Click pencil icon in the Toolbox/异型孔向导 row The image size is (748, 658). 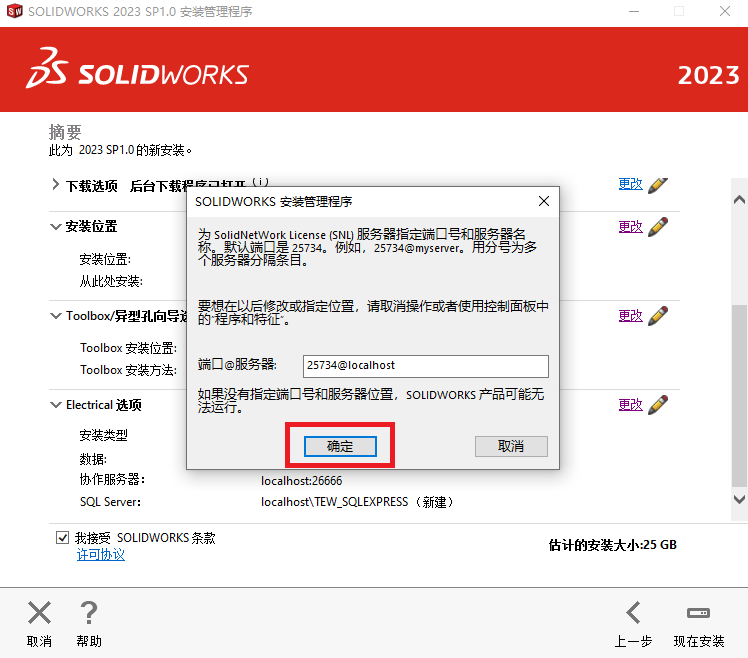[x=657, y=316]
